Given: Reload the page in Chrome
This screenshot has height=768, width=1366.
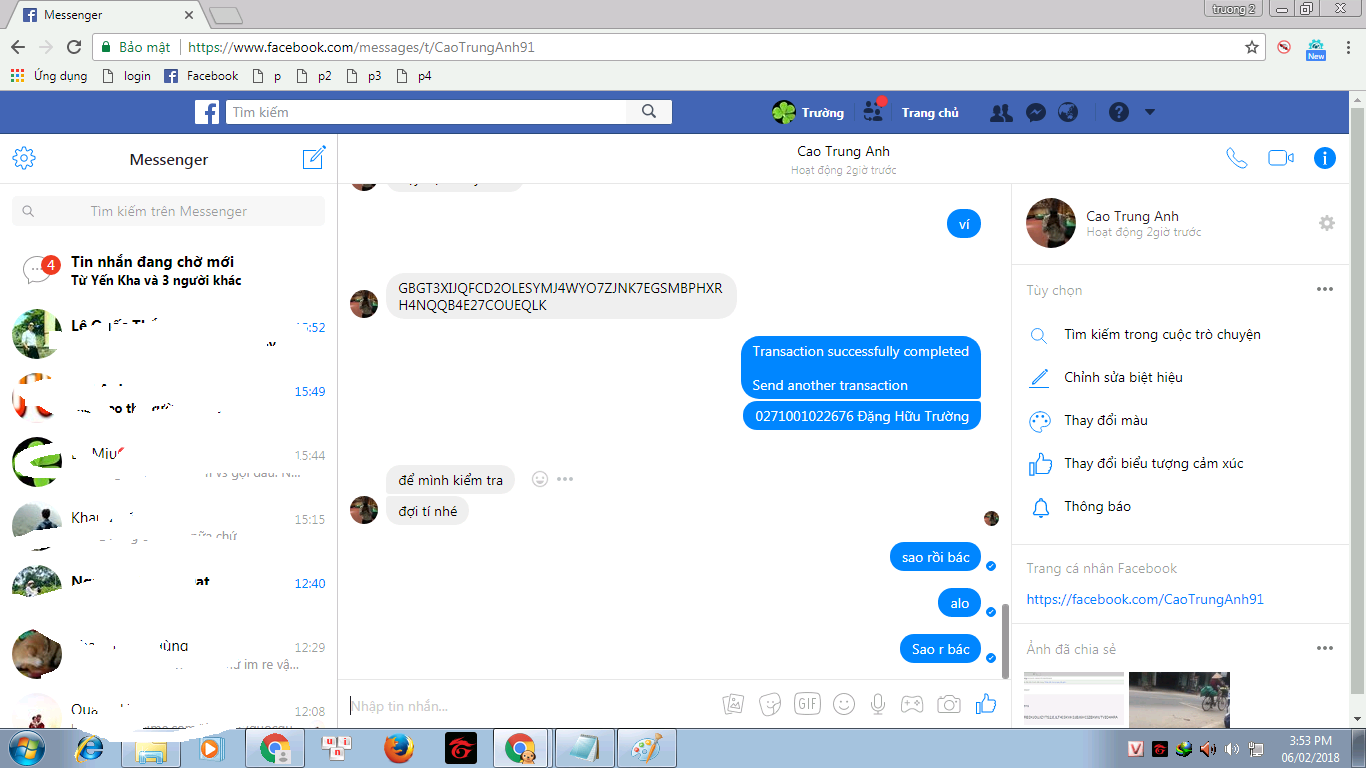Looking at the screenshot, I should pos(73,47).
